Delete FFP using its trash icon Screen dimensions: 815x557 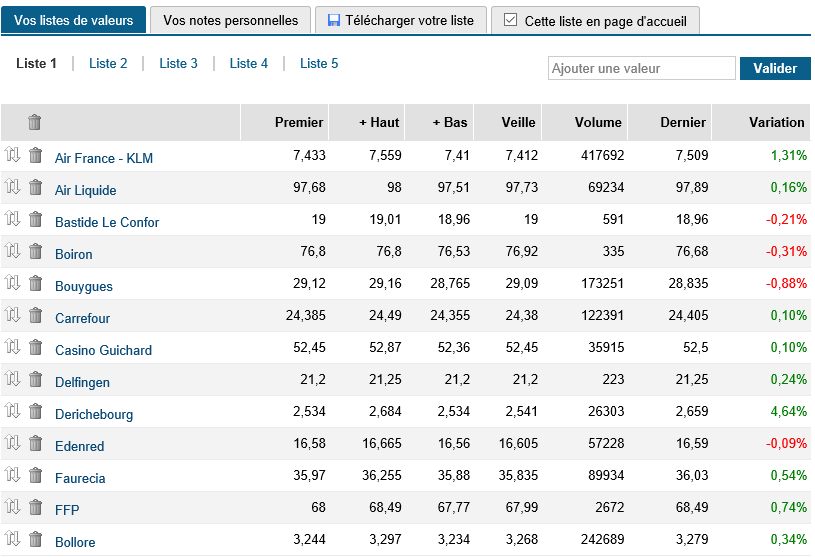35,507
